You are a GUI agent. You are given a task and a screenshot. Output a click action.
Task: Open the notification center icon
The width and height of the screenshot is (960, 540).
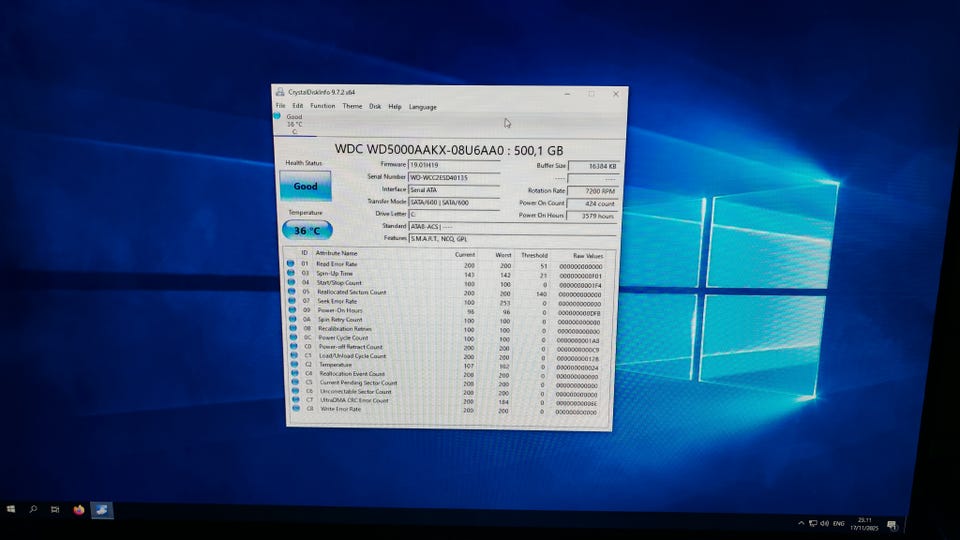pyautogui.click(x=892, y=525)
